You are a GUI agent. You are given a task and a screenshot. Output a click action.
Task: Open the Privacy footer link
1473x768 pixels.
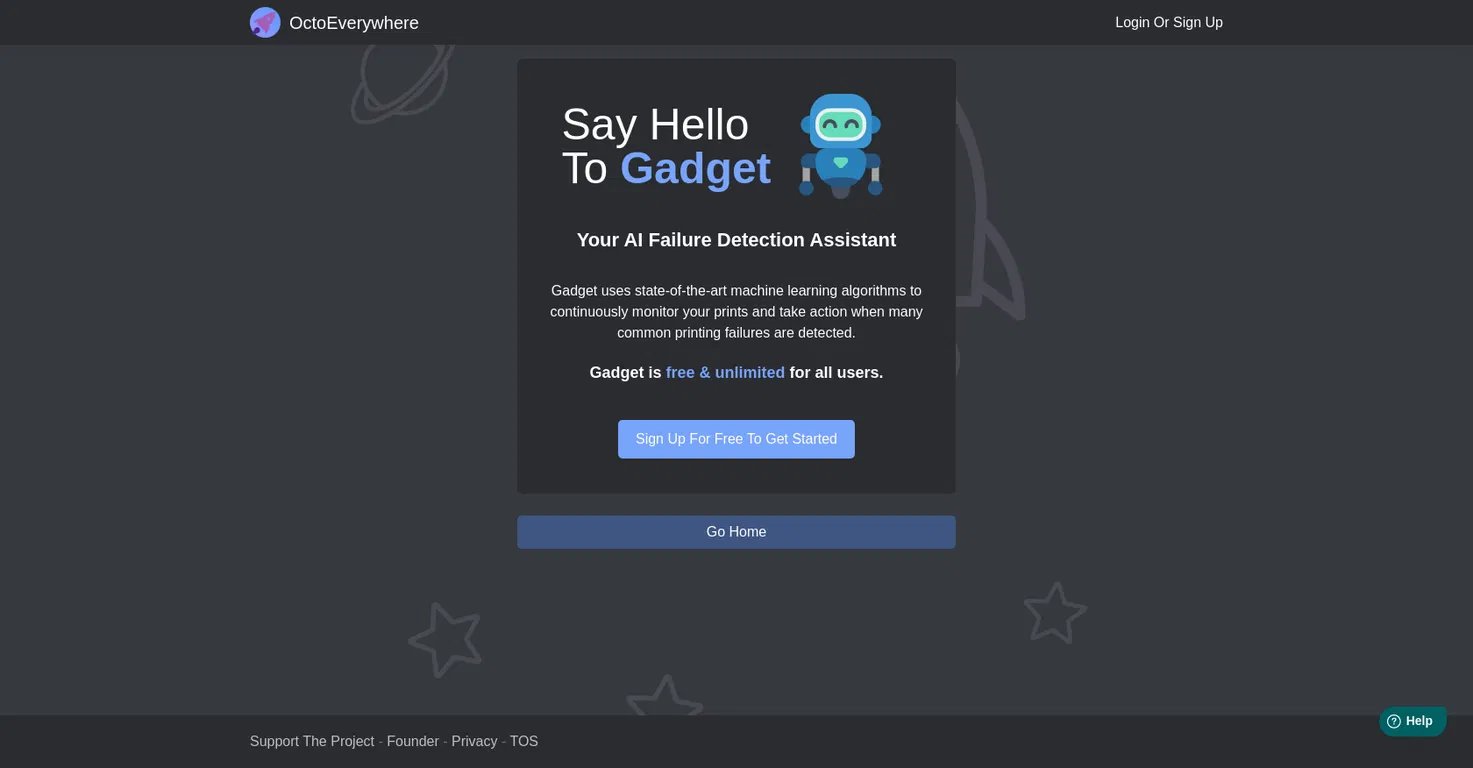pyautogui.click(x=474, y=741)
